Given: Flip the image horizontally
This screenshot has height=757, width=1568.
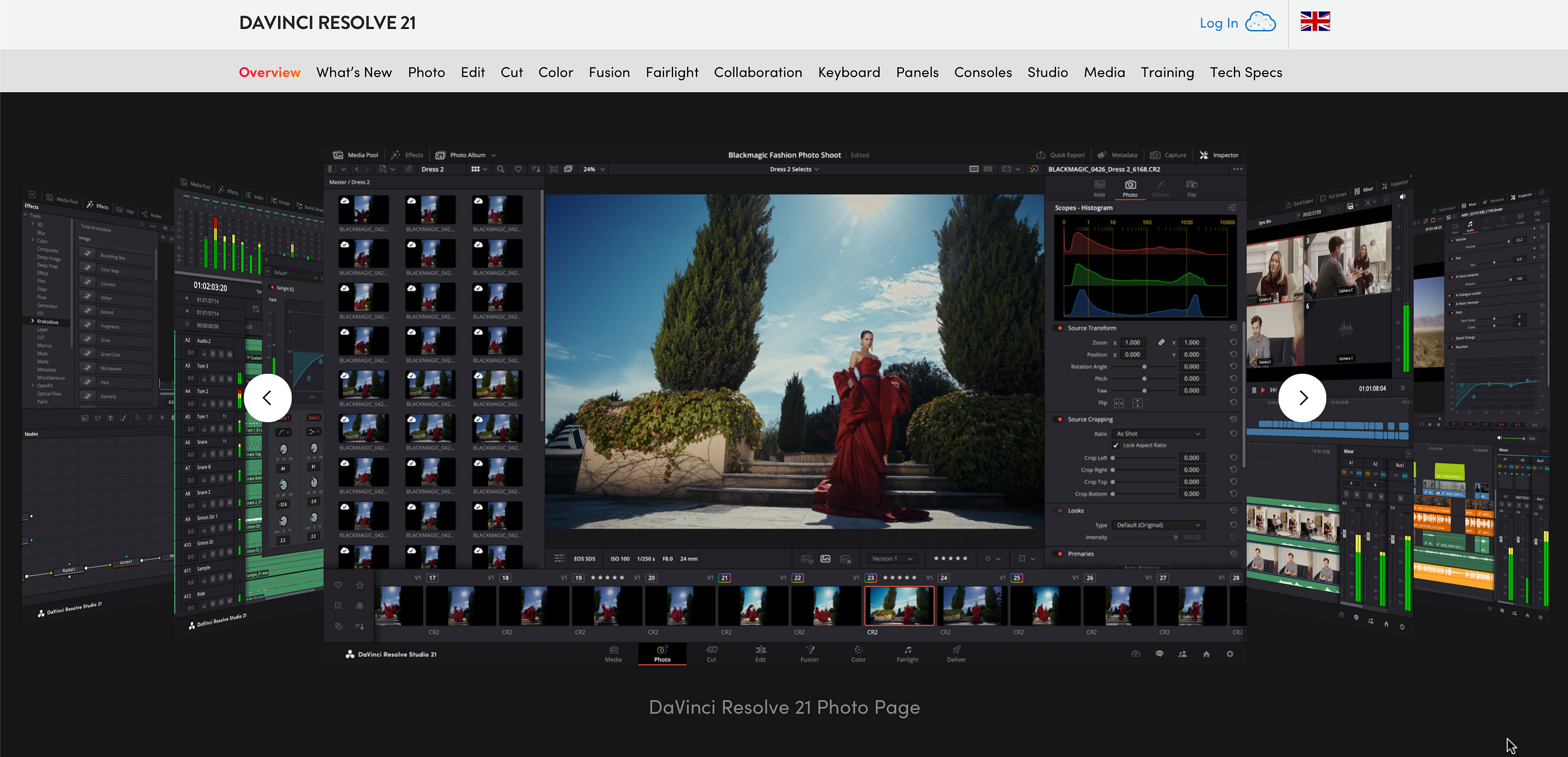Looking at the screenshot, I should click(x=1119, y=403).
